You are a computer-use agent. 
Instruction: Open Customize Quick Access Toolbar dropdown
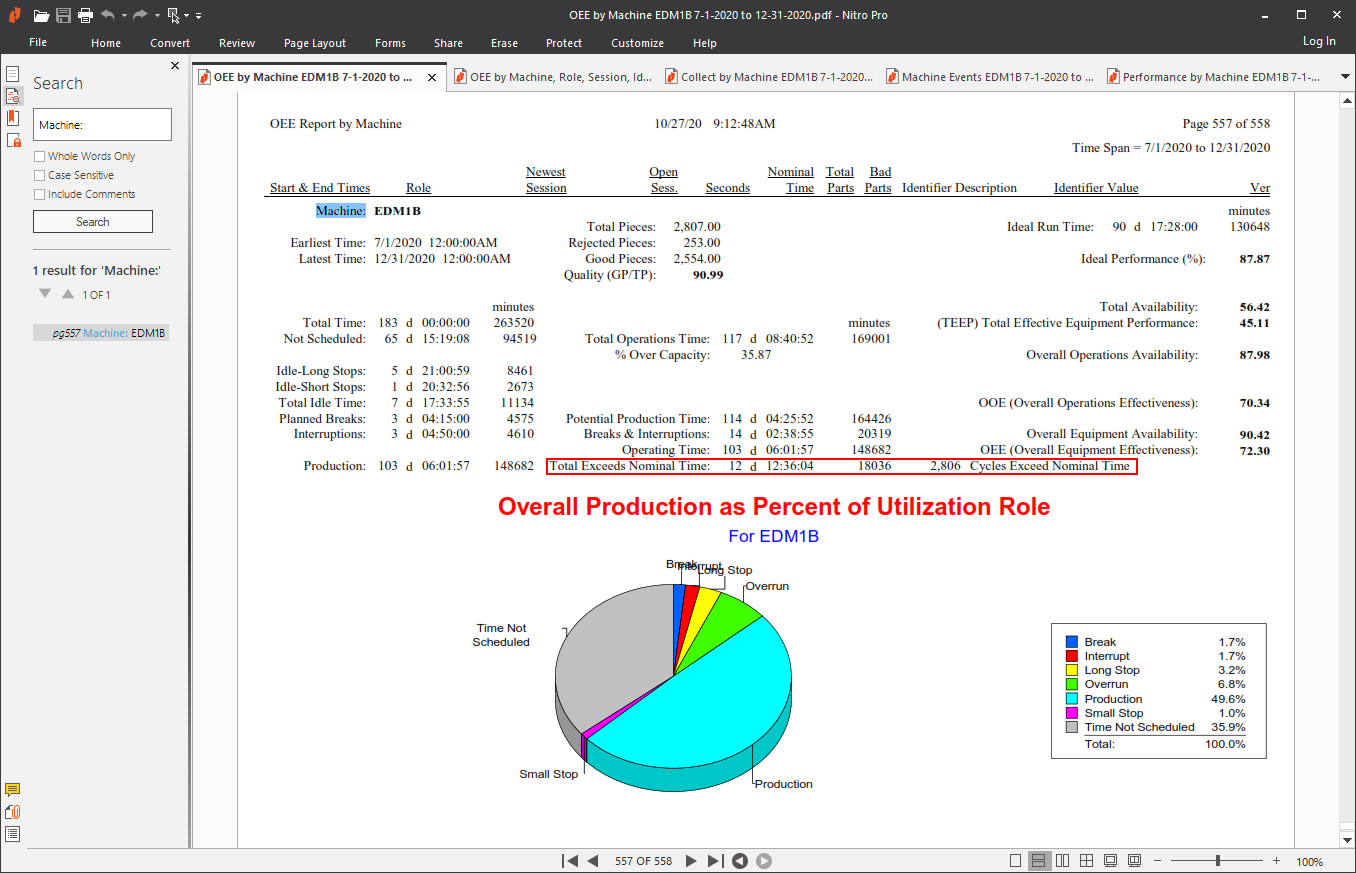tap(199, 16)
